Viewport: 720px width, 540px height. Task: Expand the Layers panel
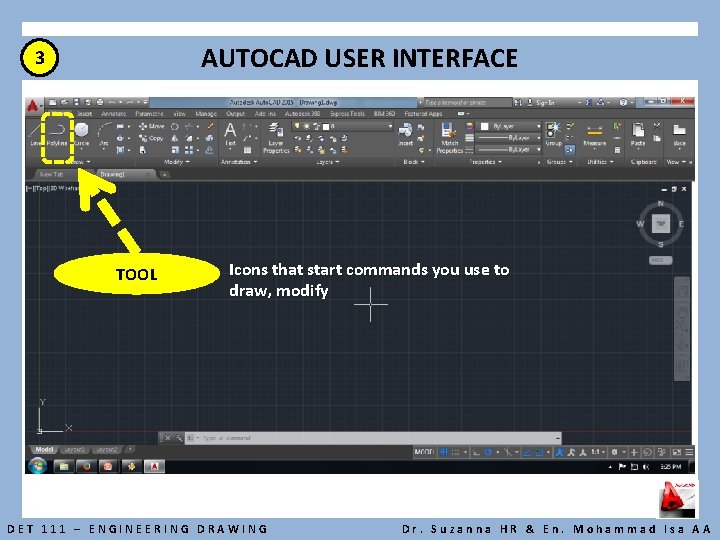327,162
